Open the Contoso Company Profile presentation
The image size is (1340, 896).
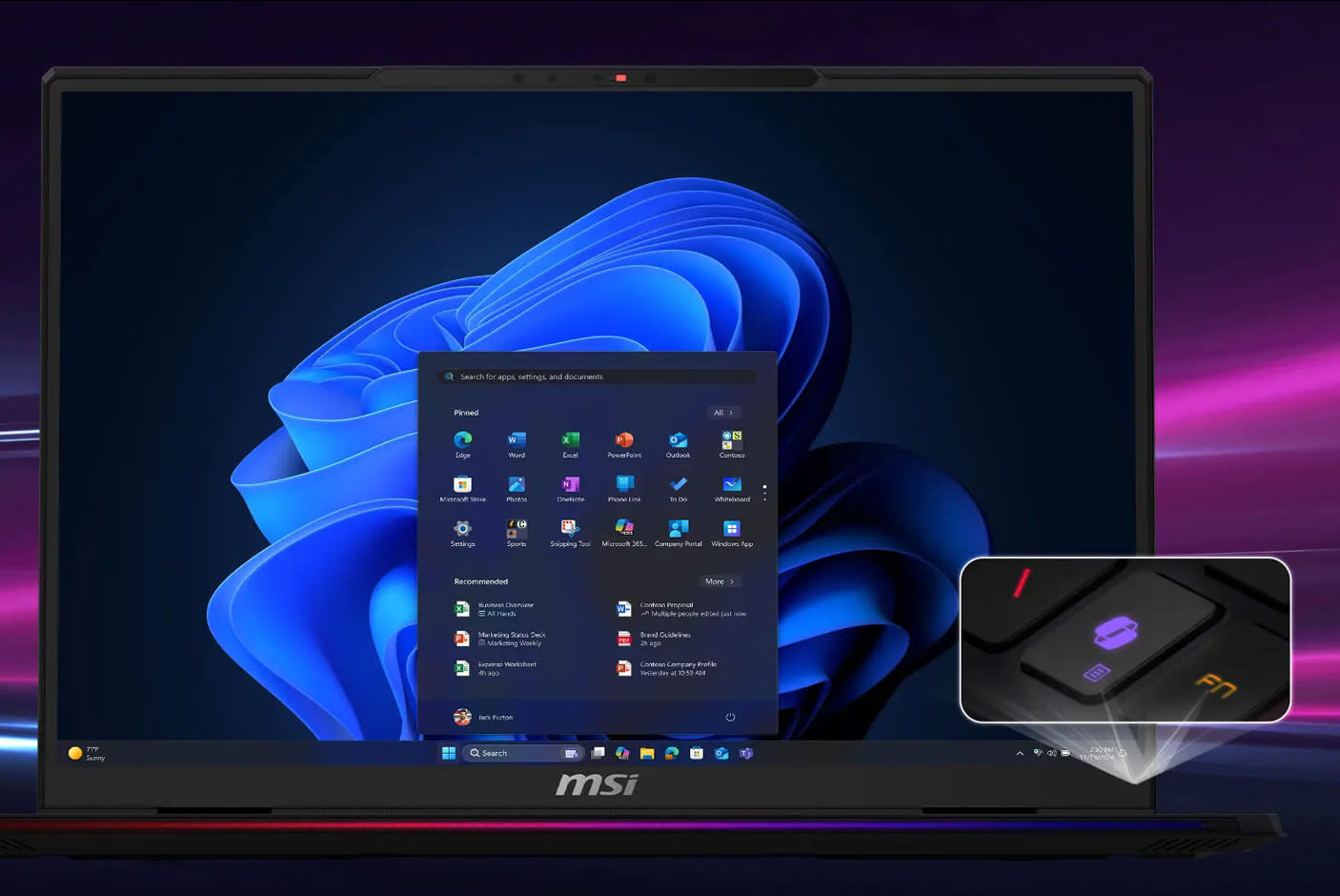click(x=667, y=668)
